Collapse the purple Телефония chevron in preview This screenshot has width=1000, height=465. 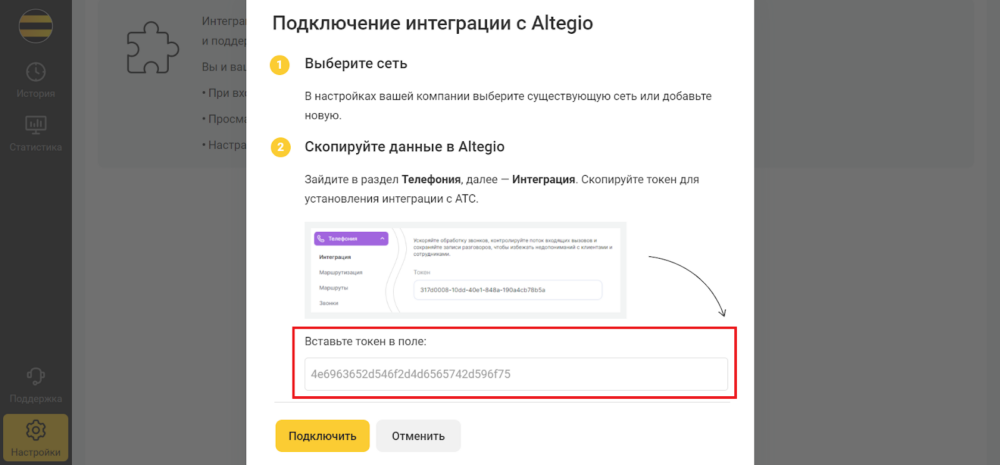(382, 239)
